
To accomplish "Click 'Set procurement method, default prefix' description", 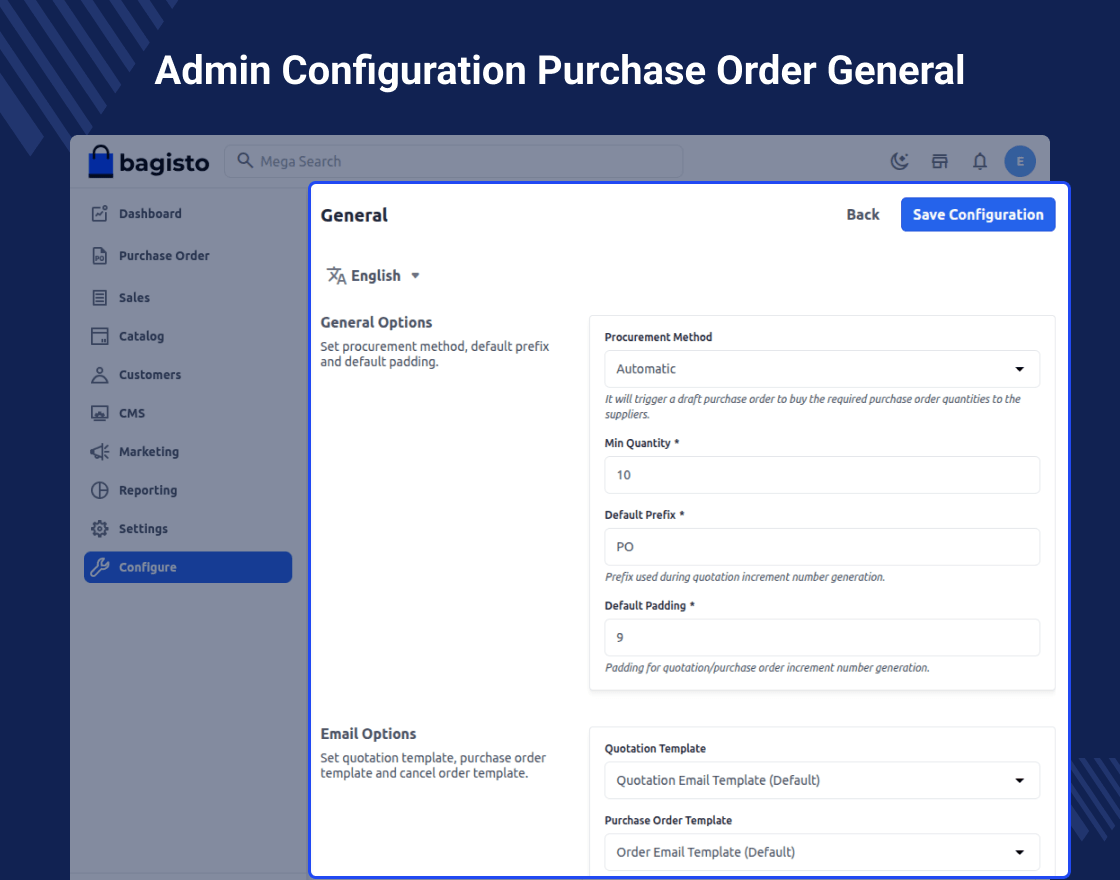I will [x=434, y=354].
